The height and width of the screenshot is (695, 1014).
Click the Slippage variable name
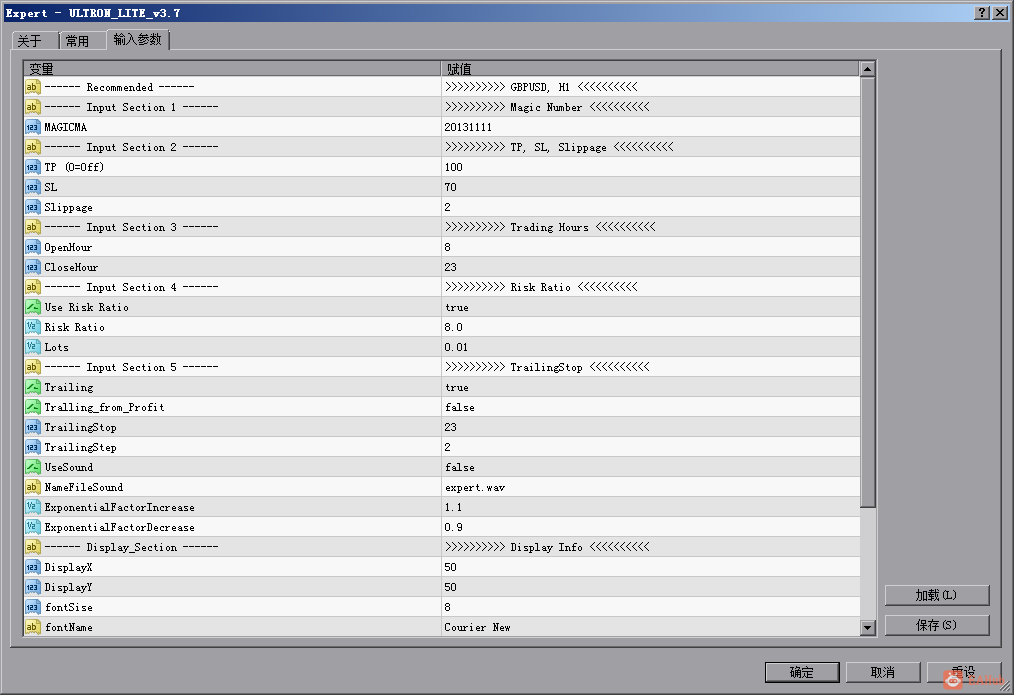(x=69, y=208)
